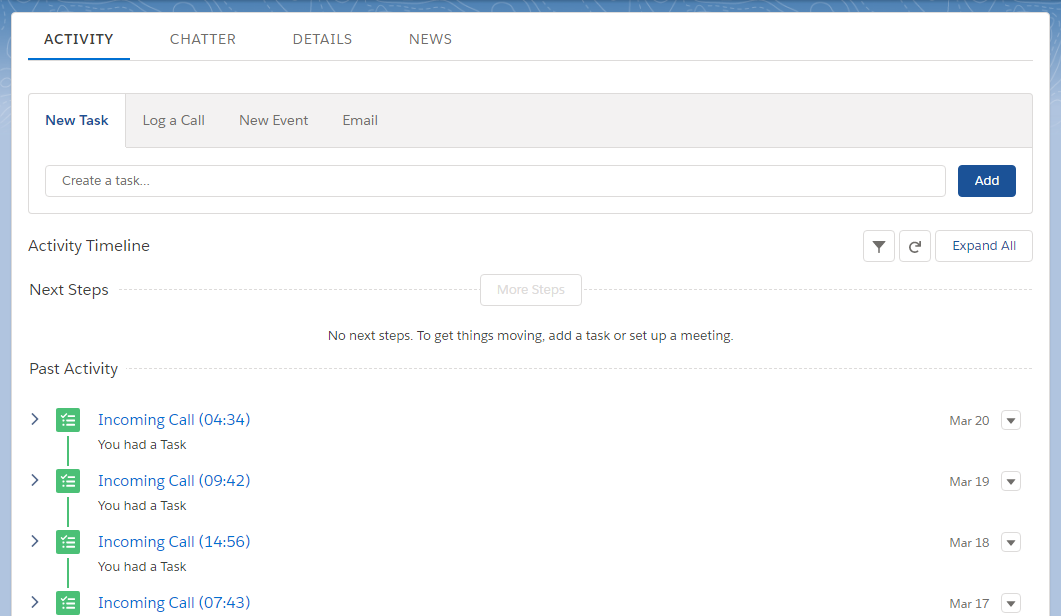Click 'You had a Task' under Incoming Call (09:42)
The height and width of the screenshot is (616, 1061).
(x=142, y=506)
